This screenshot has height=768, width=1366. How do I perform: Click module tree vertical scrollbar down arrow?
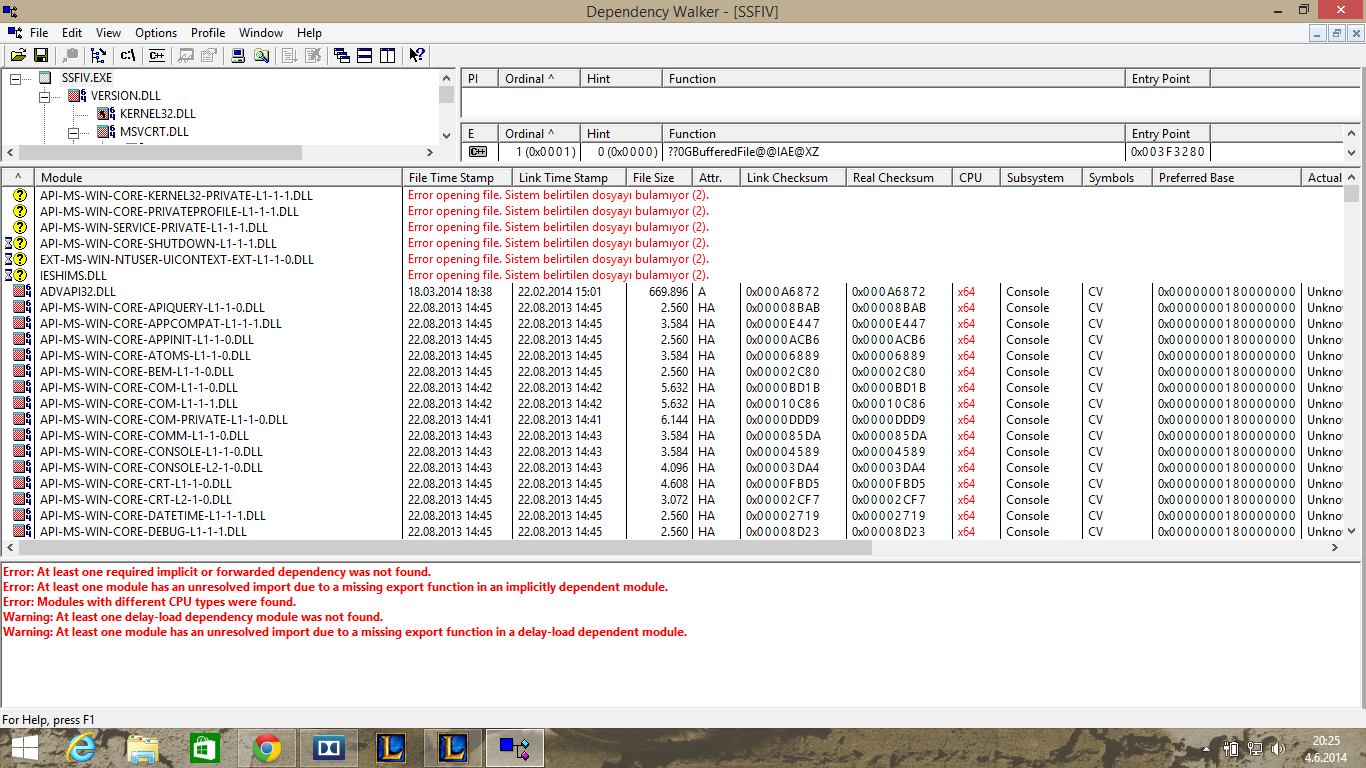pos(446,136)
